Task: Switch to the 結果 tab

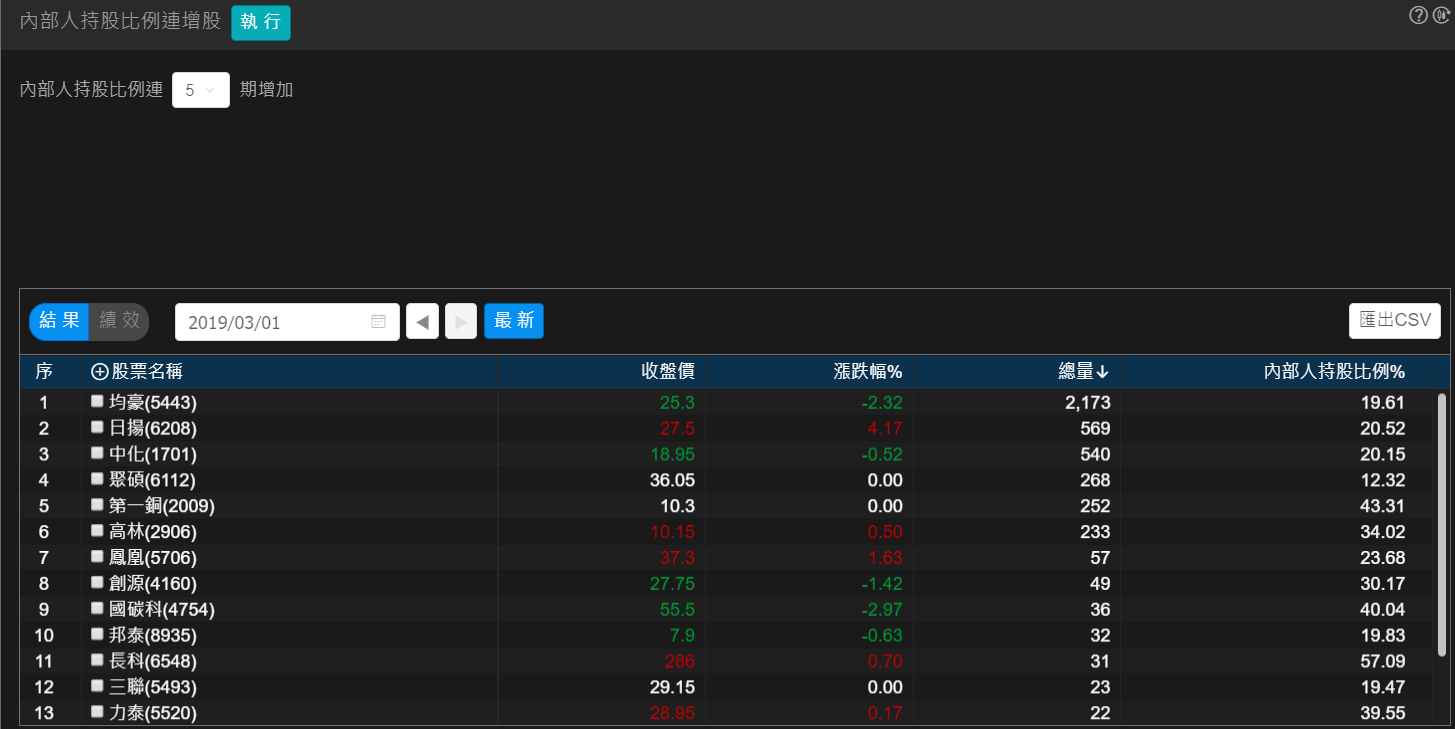Action: click(x=59, y=321)
